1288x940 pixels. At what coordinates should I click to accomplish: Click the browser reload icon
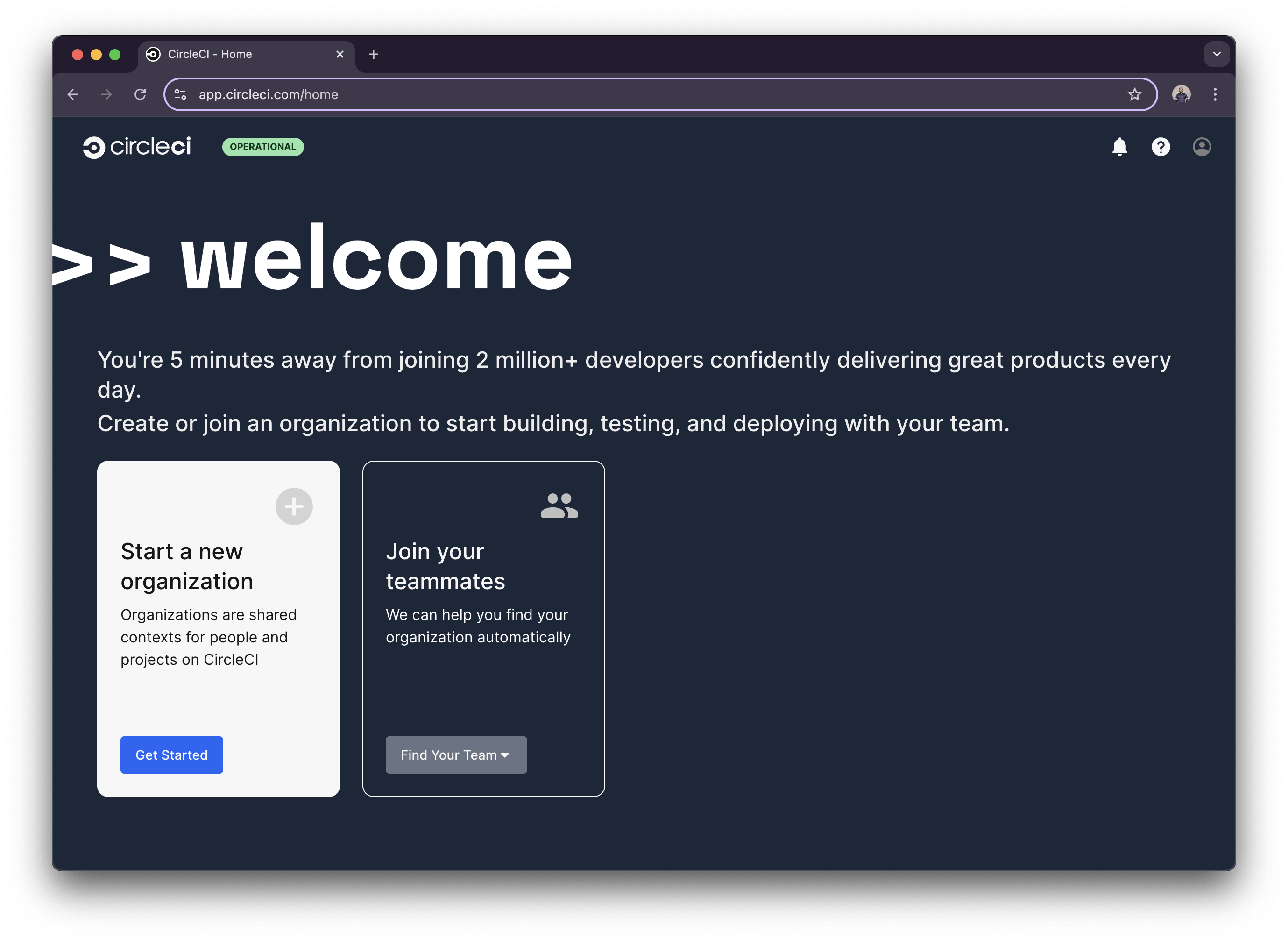click(141, 94)
